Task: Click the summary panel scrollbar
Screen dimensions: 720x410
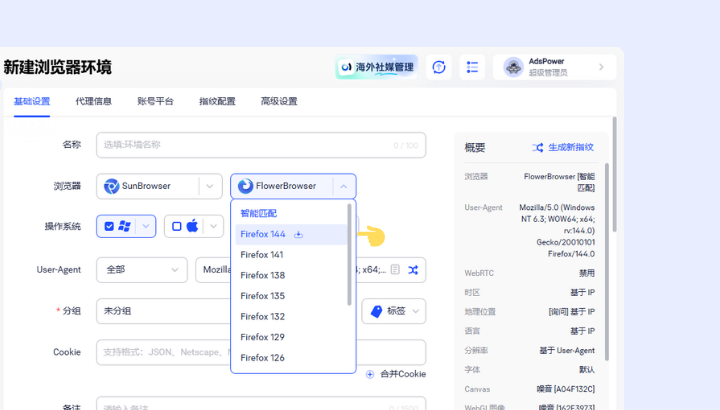Action: [x=607, y=262]
